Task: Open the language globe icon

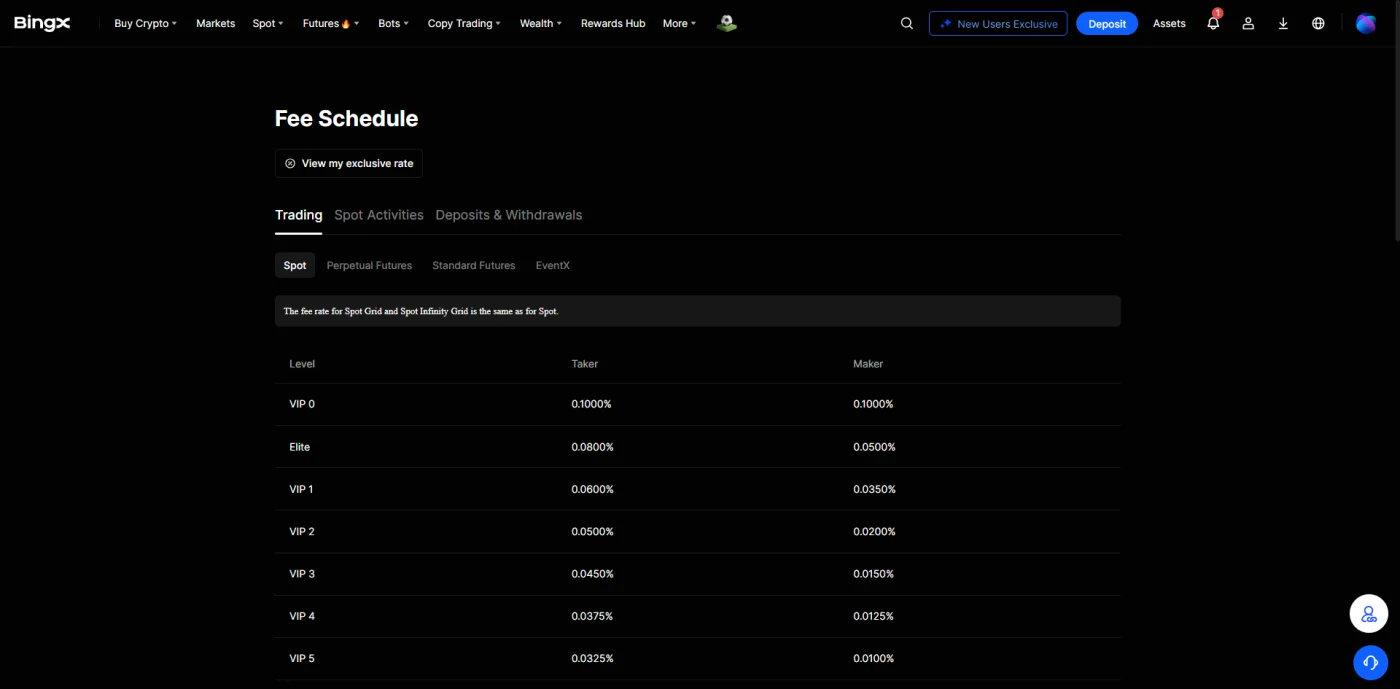Action: click(1318, 23)
